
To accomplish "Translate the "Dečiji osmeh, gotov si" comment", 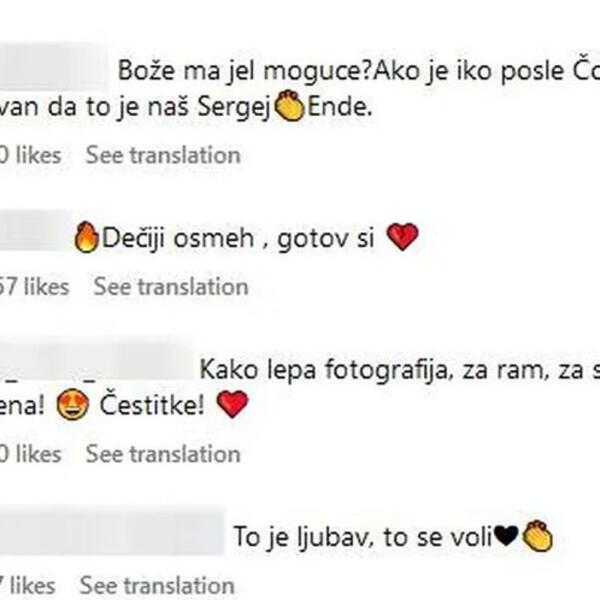I will click(170, 287).
